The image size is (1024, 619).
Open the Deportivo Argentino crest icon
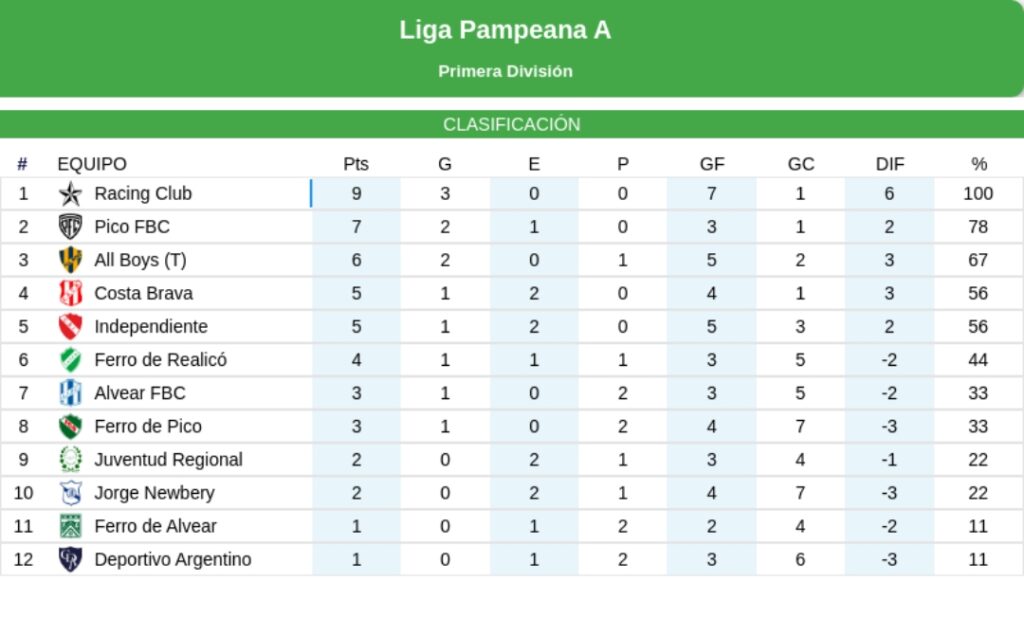coord(70,559)
